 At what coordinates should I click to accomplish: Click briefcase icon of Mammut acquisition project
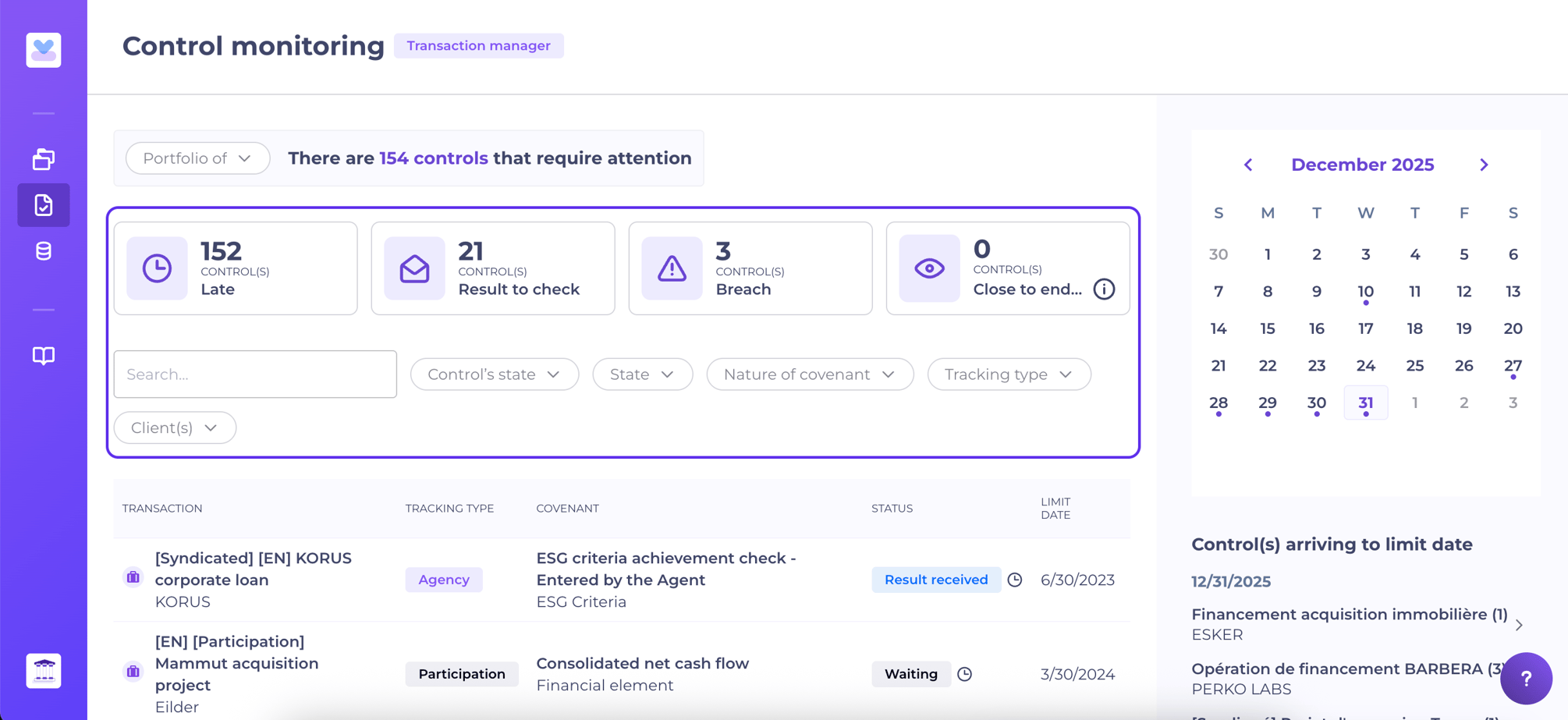133,671
